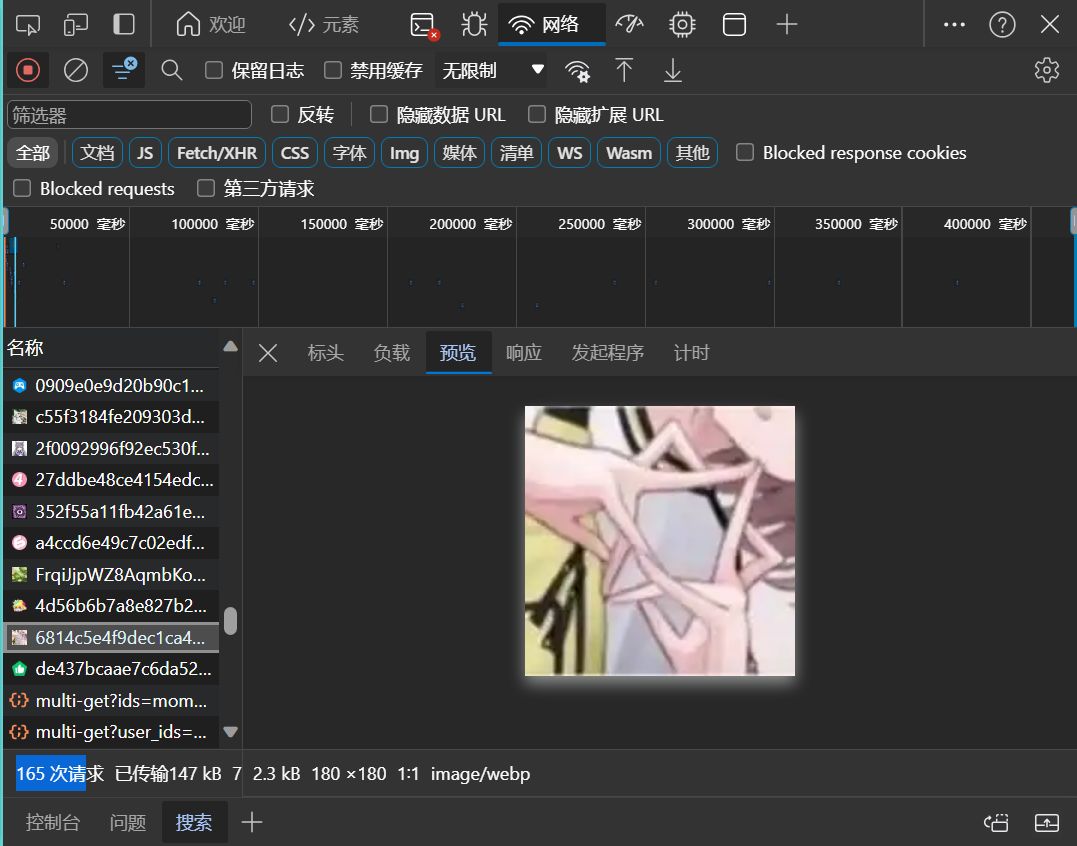This screenshot has height=846, width=1077.
Task: Import HAR file with up arrow
Action: click(x=624, y=70)
